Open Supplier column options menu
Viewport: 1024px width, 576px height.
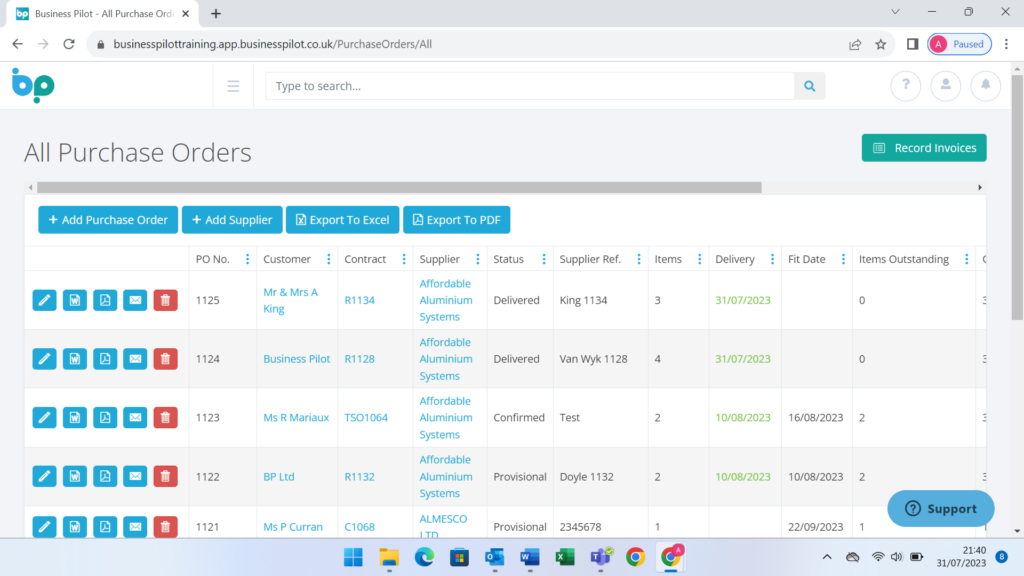(477, 259)
